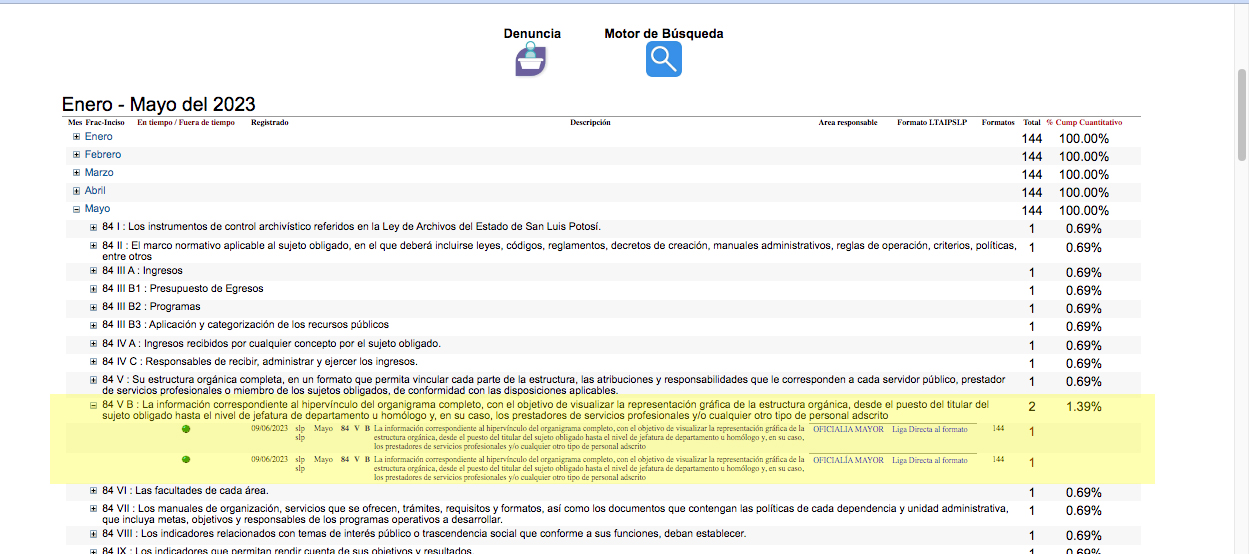Click the Descripción column header
Viewport: 1249px width, 554px height.
[590, 123]
